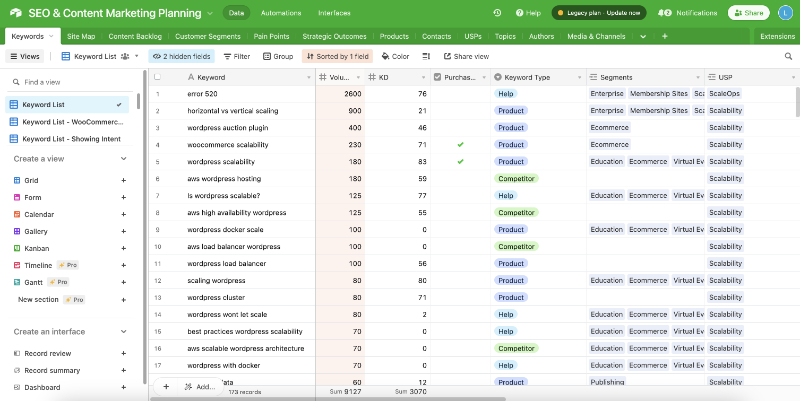Click Product tag for wordpress cluster
800x401 pixels.
tap(511, 297)
